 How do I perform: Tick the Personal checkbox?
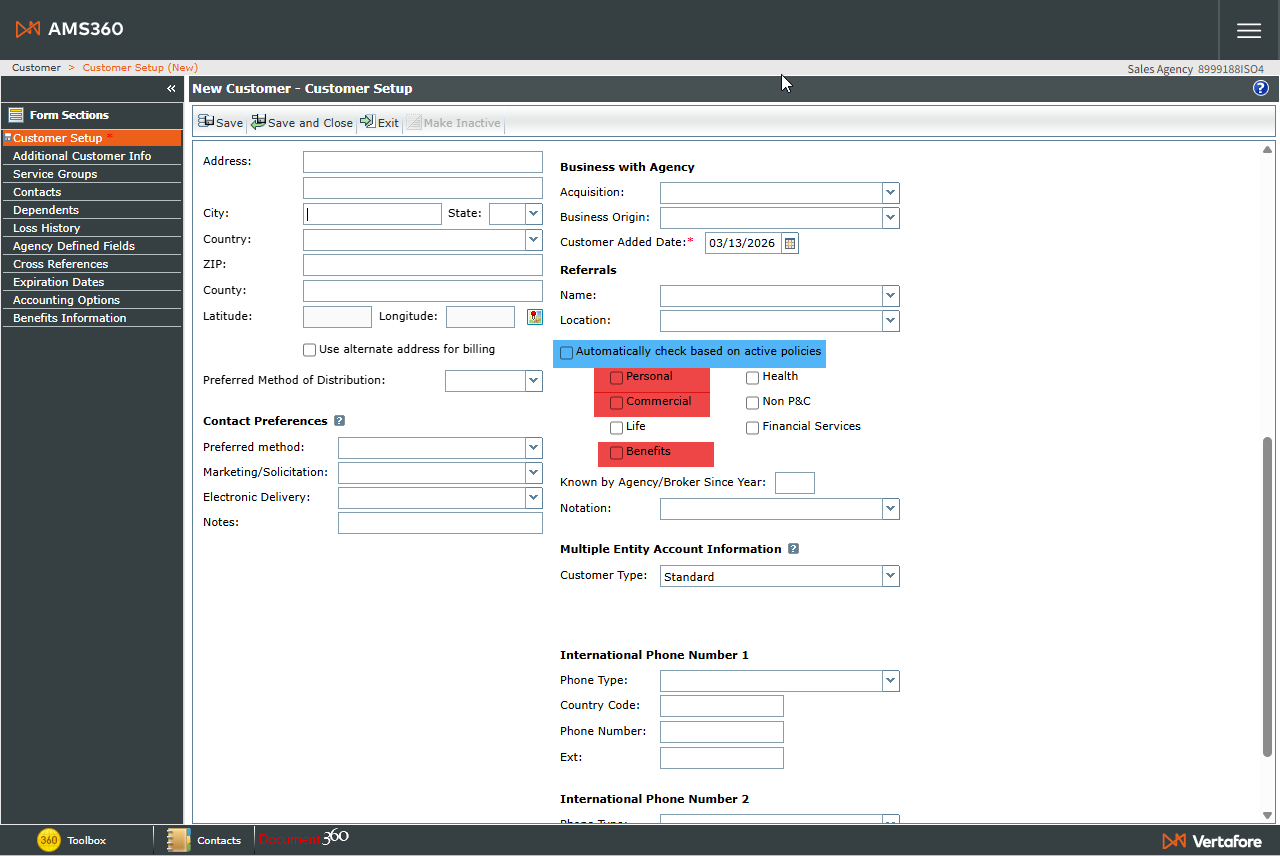[616, 377]
